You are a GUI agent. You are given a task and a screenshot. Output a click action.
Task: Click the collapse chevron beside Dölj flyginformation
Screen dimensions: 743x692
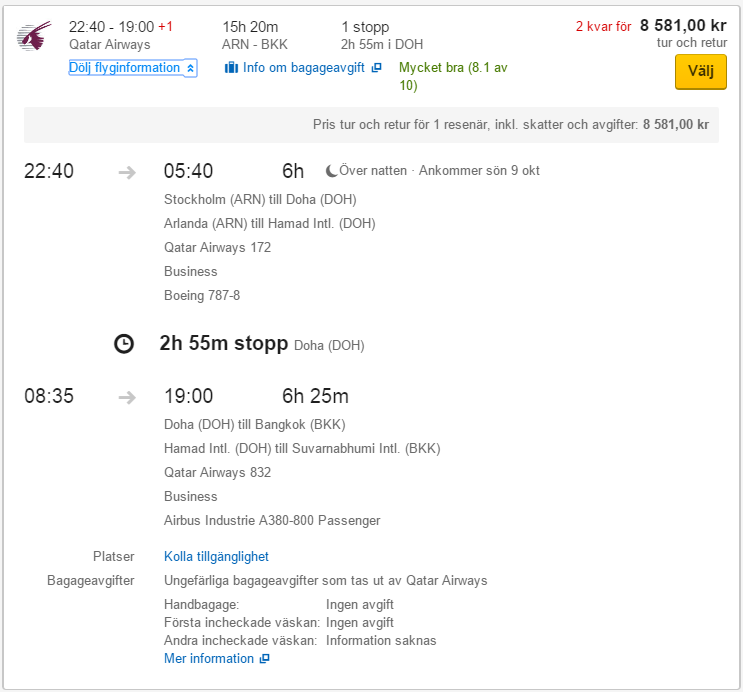pyautogui.click(x=191, y=68)
